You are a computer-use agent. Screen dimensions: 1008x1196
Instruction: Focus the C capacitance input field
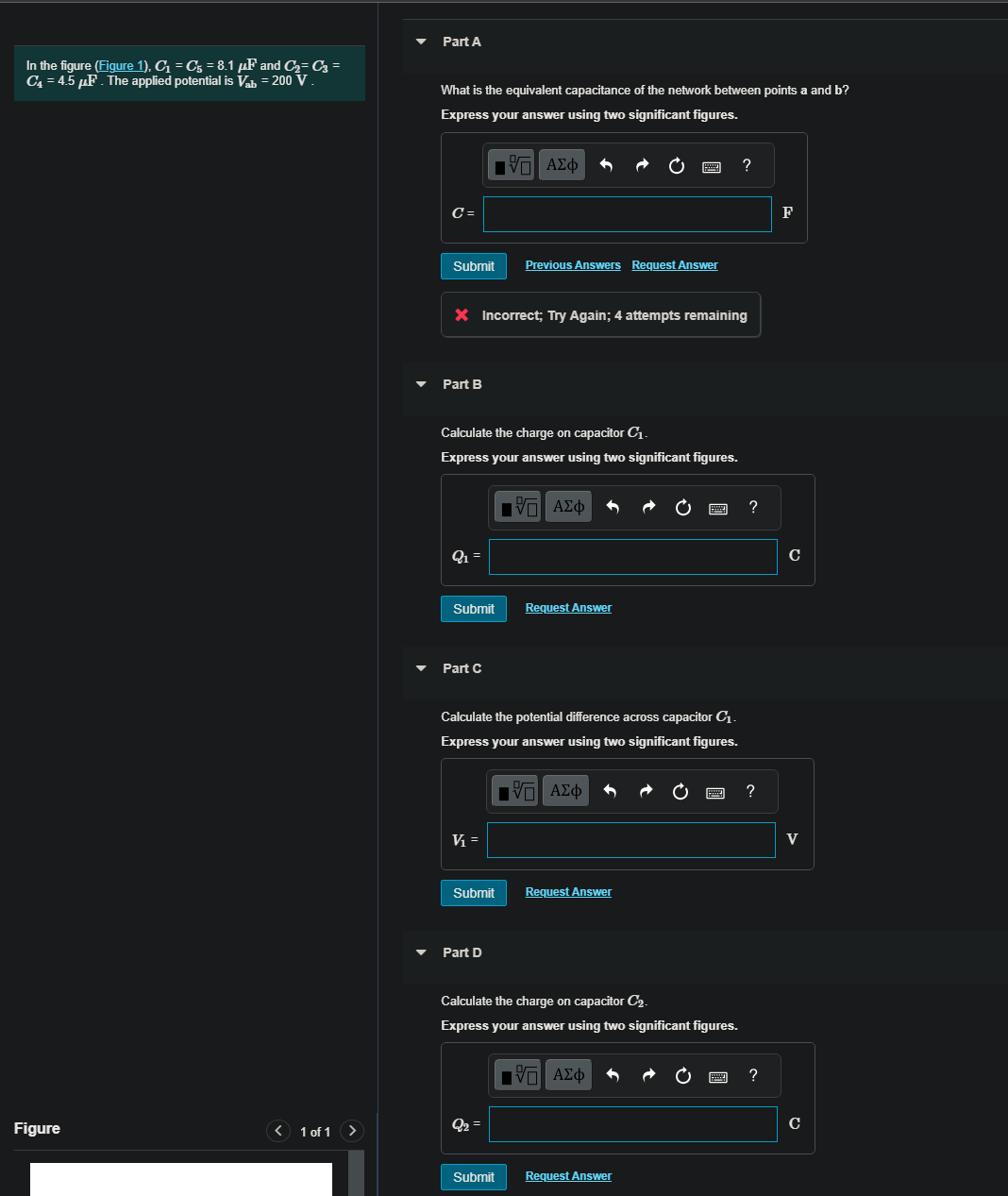tap(628, 214)
